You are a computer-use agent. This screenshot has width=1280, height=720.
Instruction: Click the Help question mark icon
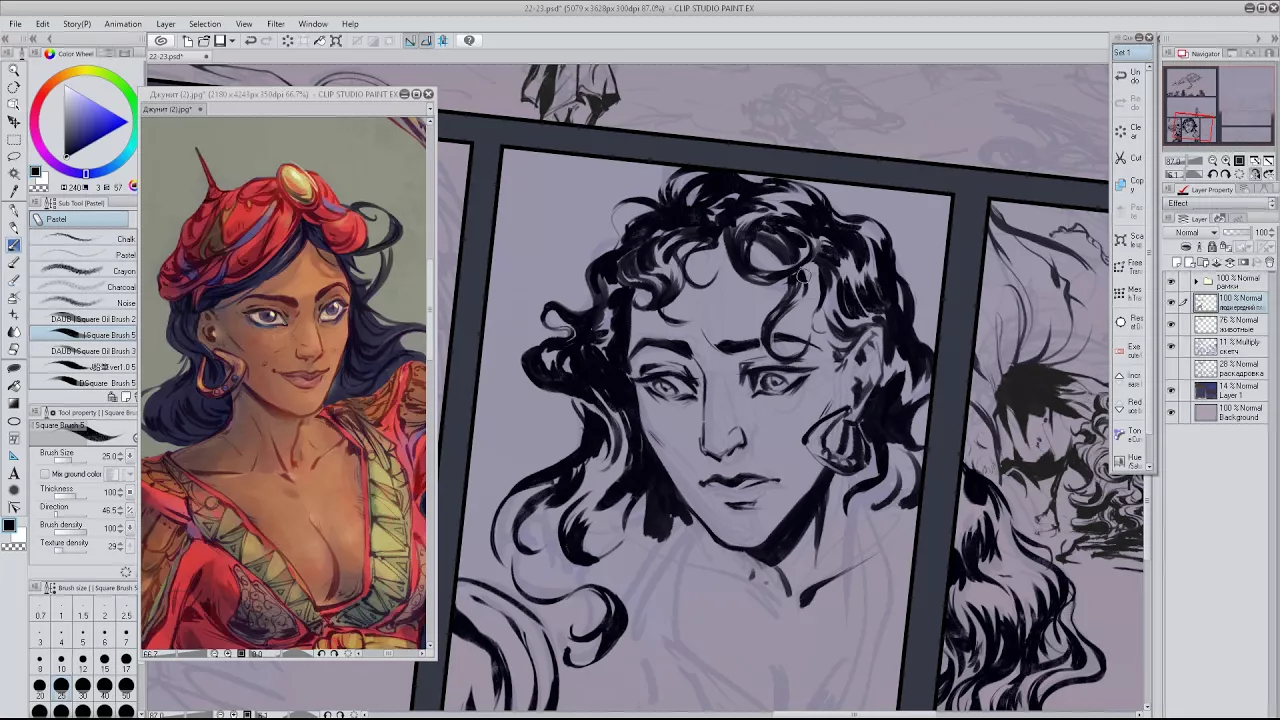(x=470, y=41)
